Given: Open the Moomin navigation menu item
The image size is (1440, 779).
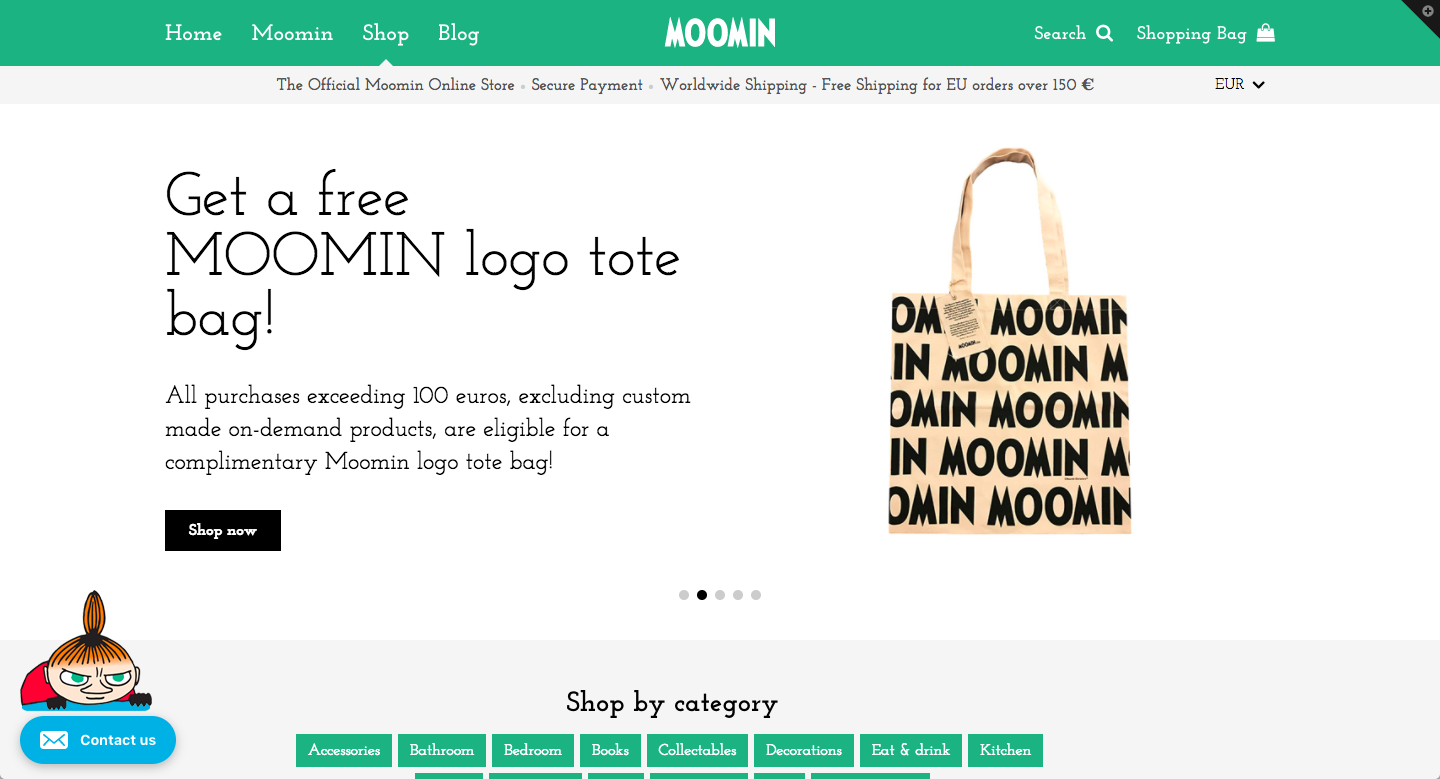Looking at the screenshot, I should (x=292, y=33).
